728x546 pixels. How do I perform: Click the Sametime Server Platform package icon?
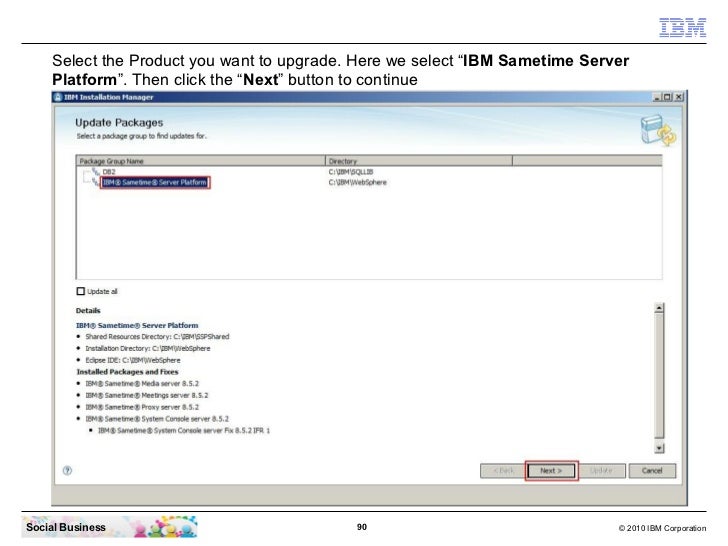(x=96, y=182)
